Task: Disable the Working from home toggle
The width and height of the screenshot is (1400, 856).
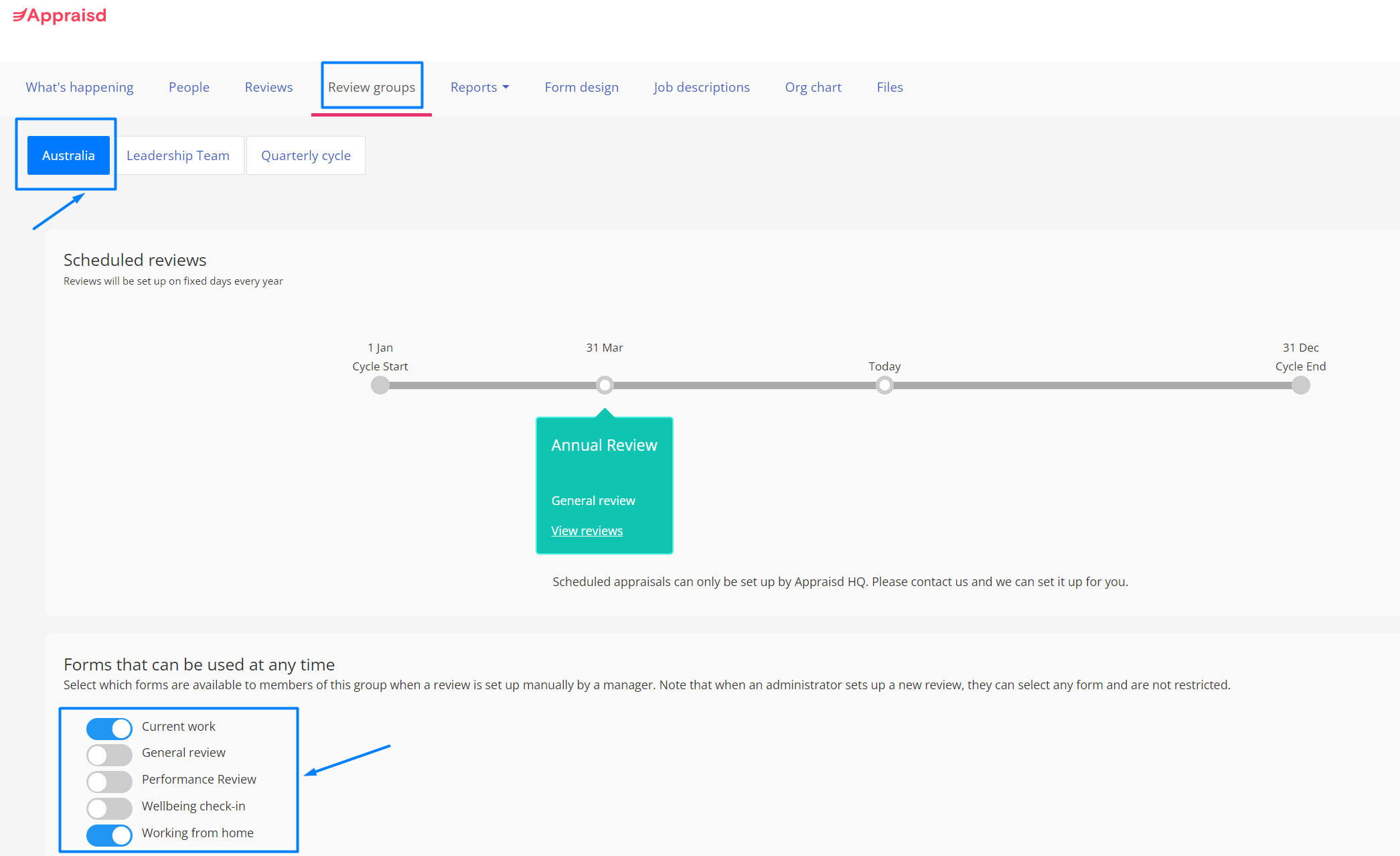Action: click(109, 835)
